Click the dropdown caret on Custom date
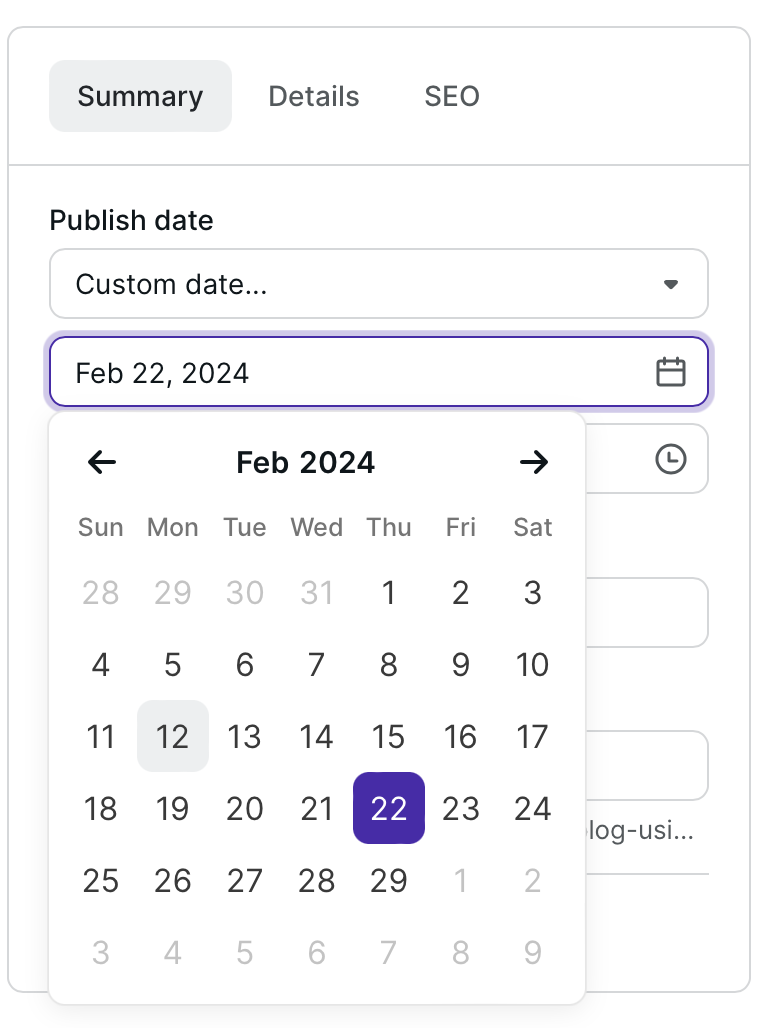Screen dimensions: 784x1028 671,284
